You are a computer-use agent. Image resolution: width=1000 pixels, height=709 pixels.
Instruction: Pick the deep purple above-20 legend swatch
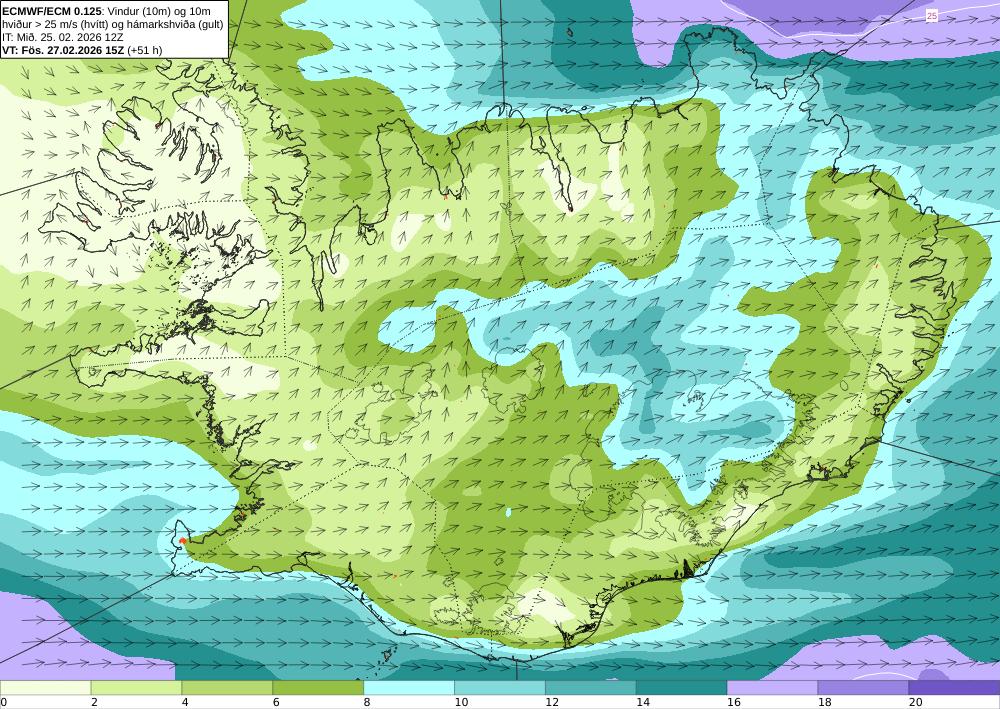[954, 687]
